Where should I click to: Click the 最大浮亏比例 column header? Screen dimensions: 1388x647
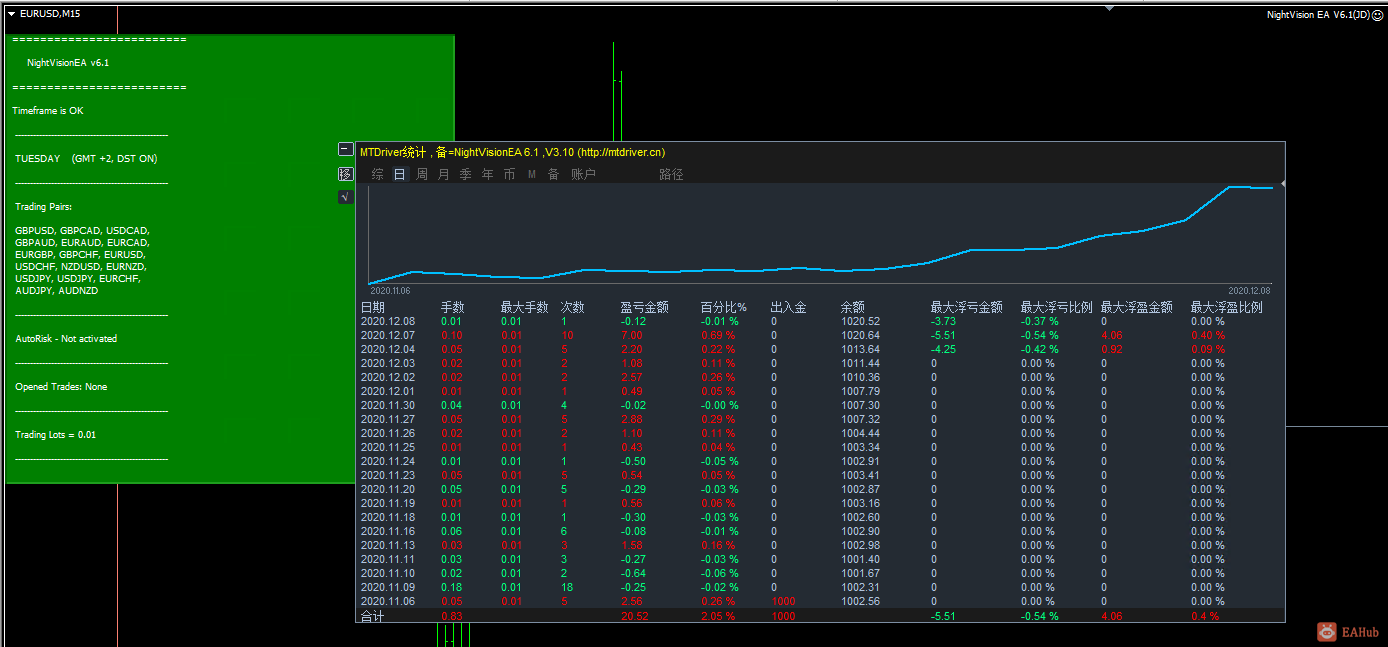1056,308
